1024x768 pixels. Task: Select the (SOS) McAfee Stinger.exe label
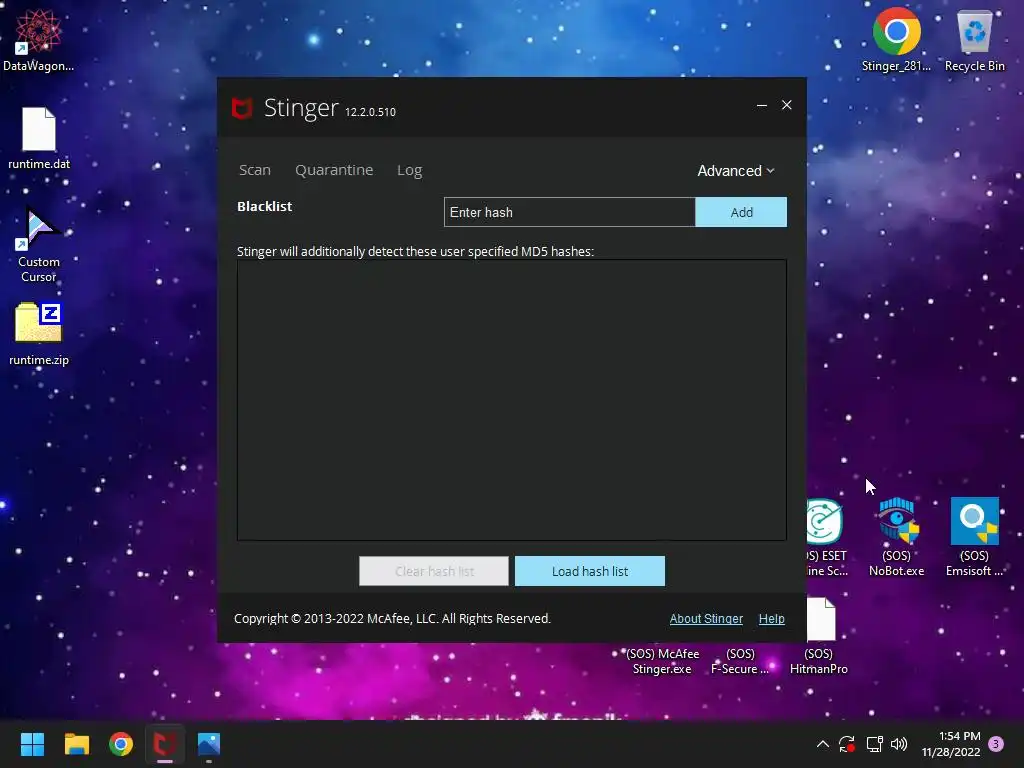pos(662,661)
